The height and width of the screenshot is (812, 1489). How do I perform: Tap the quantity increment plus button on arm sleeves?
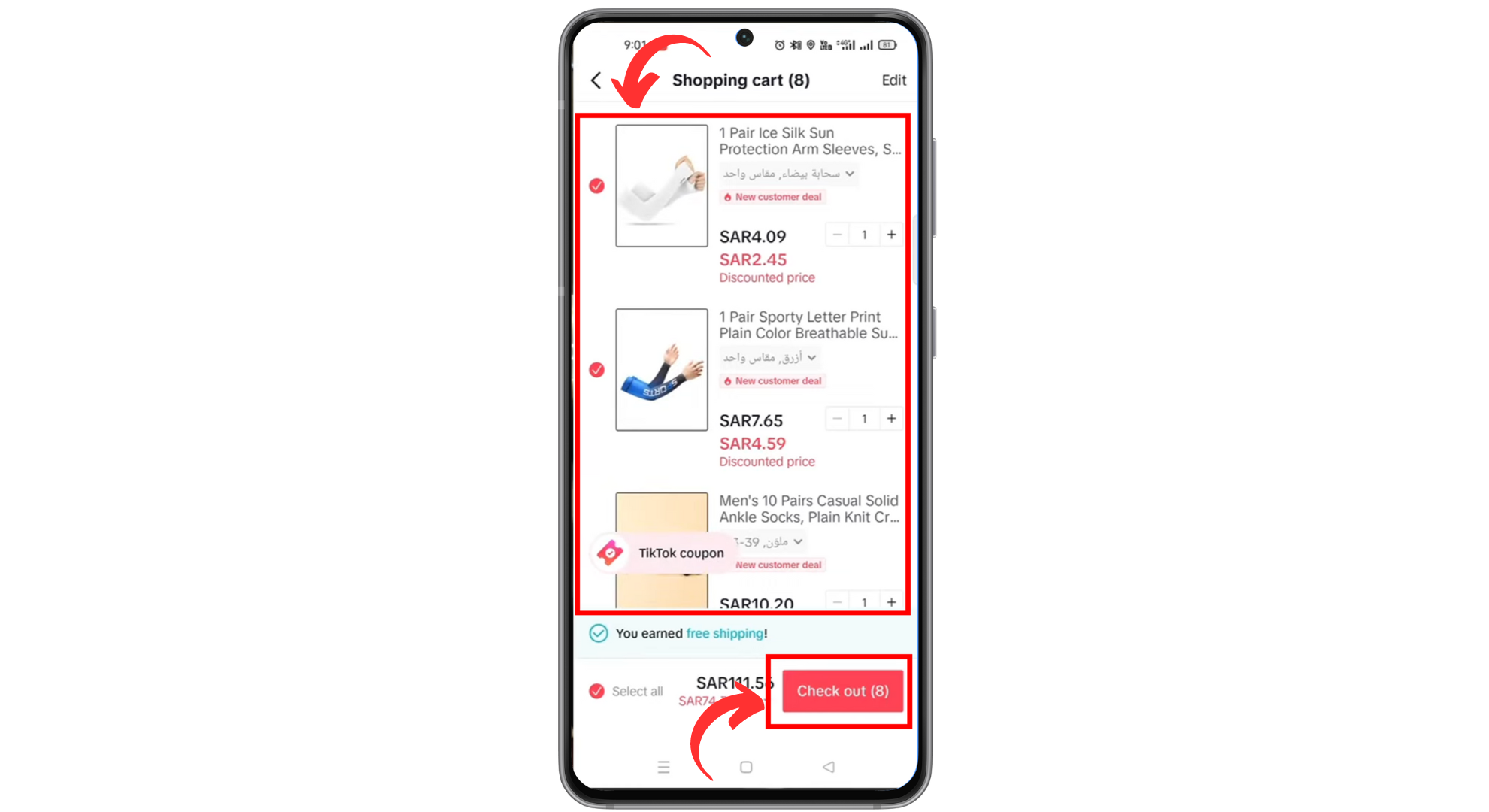pos(891,234)
